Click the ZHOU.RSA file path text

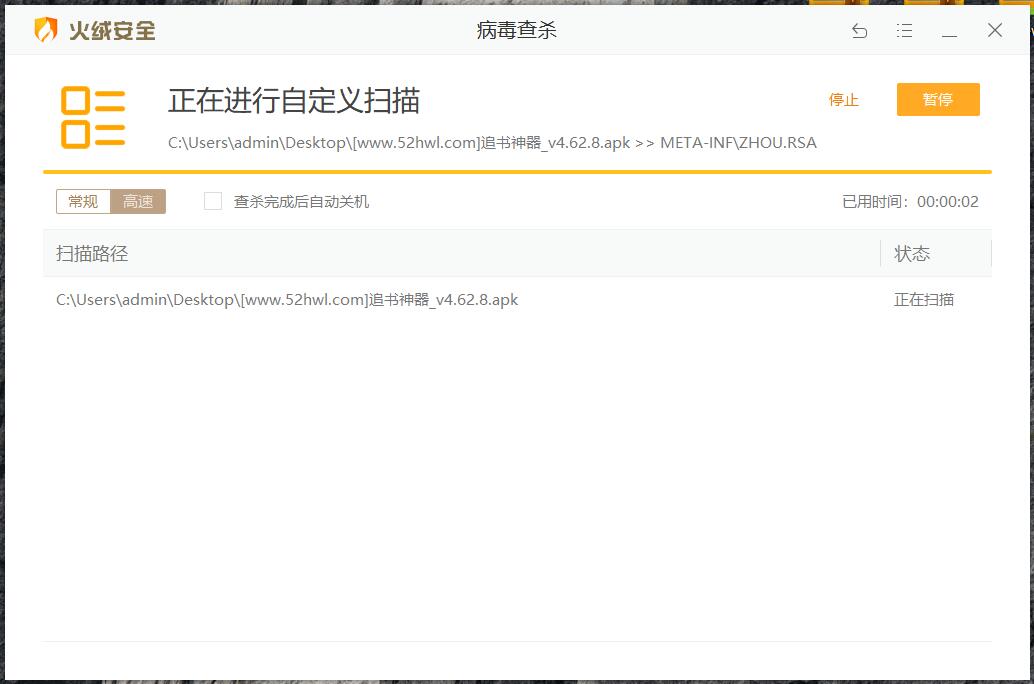pos(491,142)
